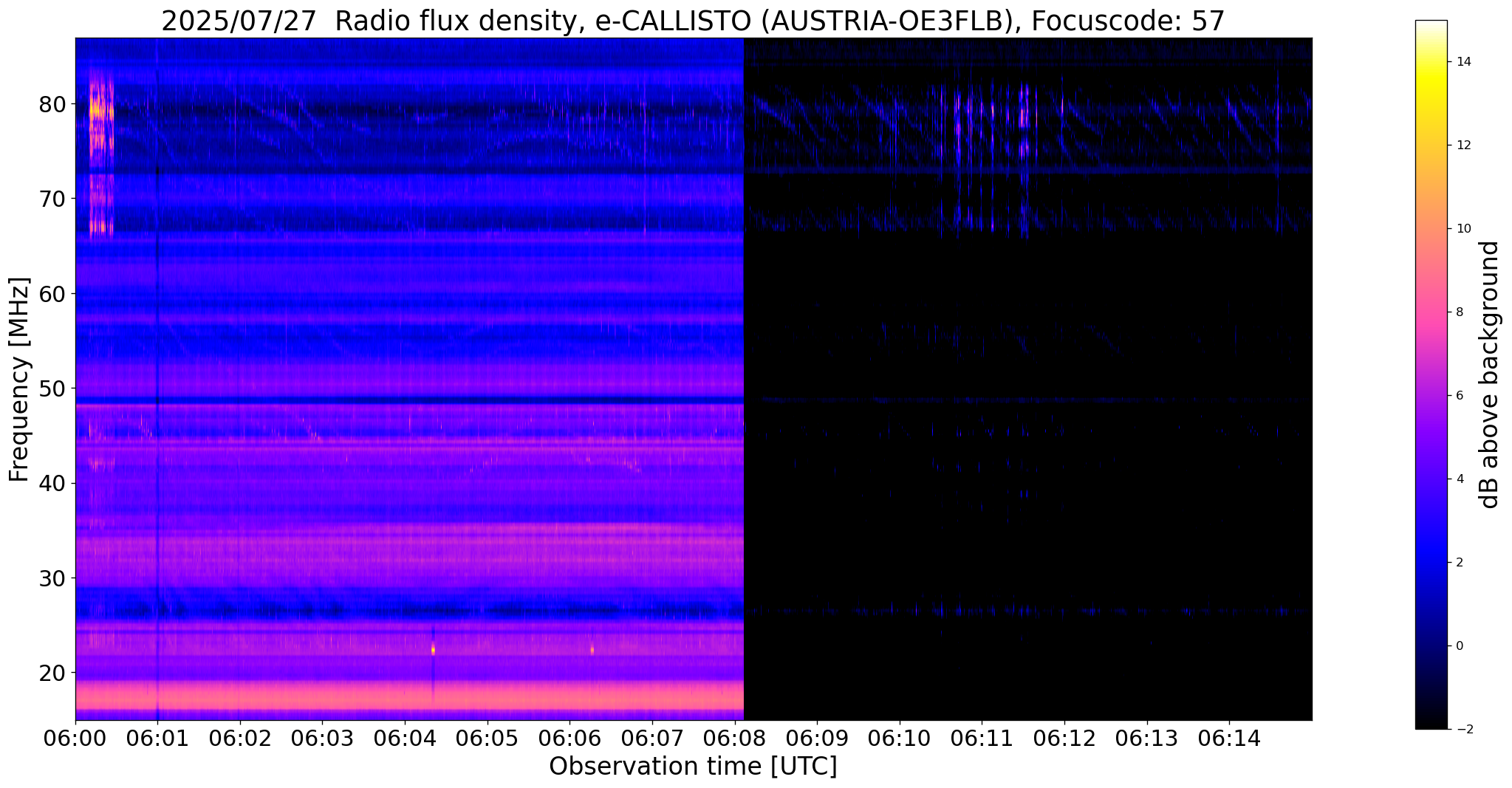The image size is (1512, 788).
Task: Click the 06:07 time tick label
Action: pos(652,738)
